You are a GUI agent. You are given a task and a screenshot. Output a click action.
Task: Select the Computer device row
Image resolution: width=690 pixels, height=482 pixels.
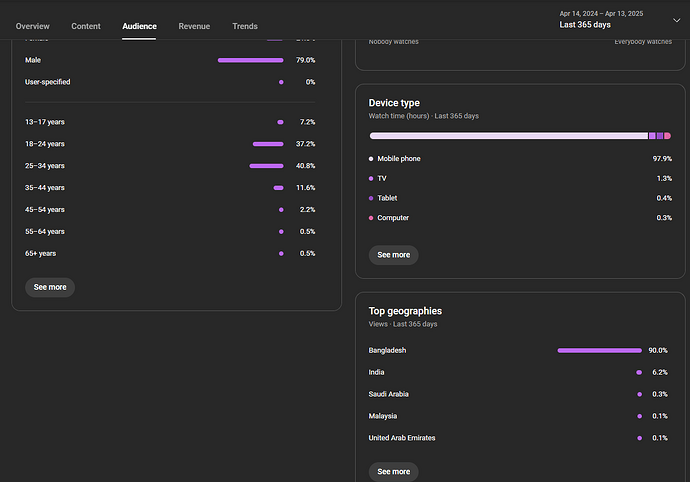[520, 218]
